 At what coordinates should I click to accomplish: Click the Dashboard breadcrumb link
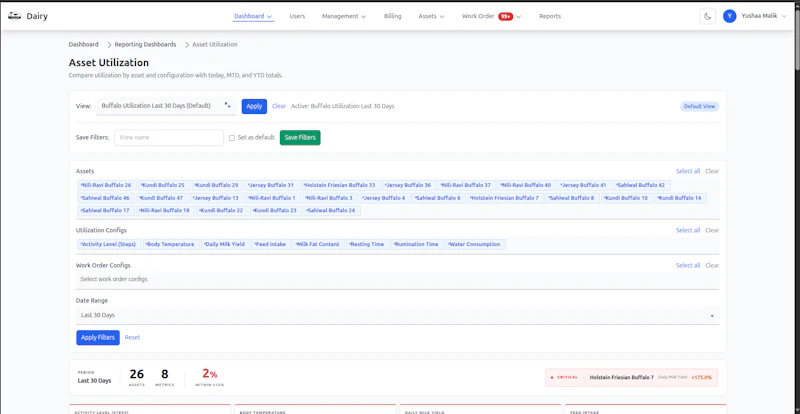[84, 44]
